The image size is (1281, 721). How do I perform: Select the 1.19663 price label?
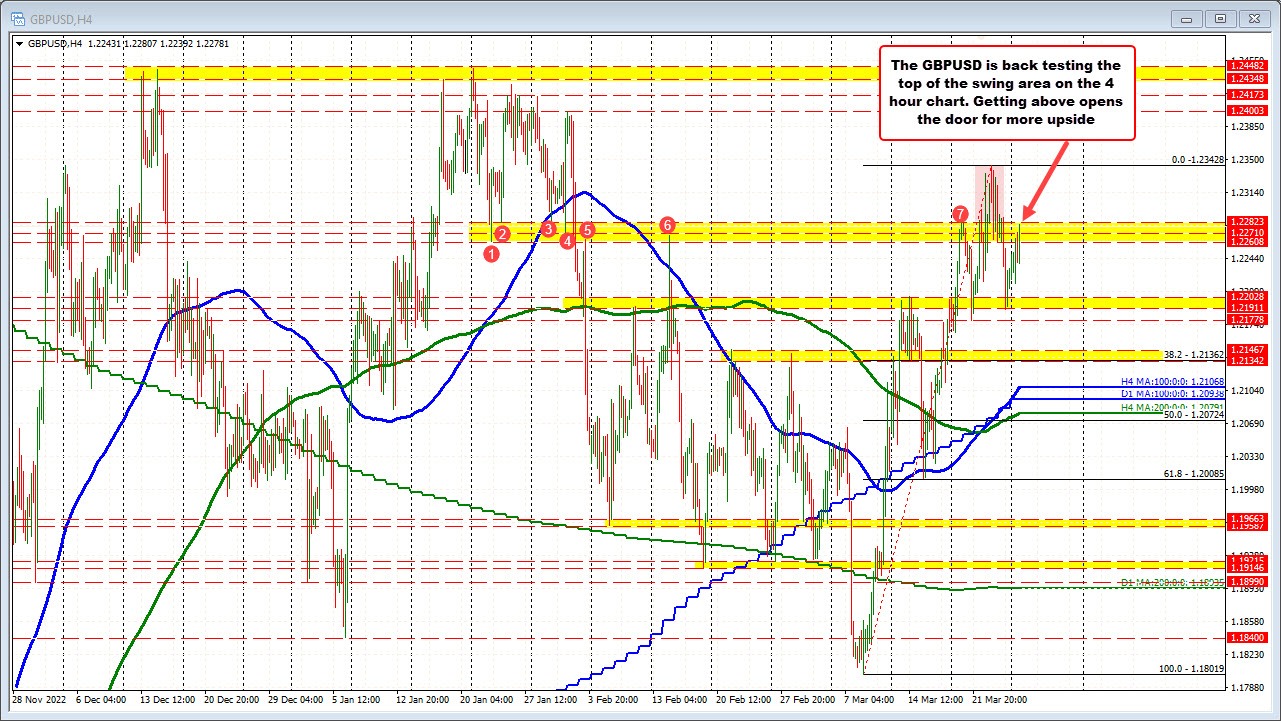1247,520
